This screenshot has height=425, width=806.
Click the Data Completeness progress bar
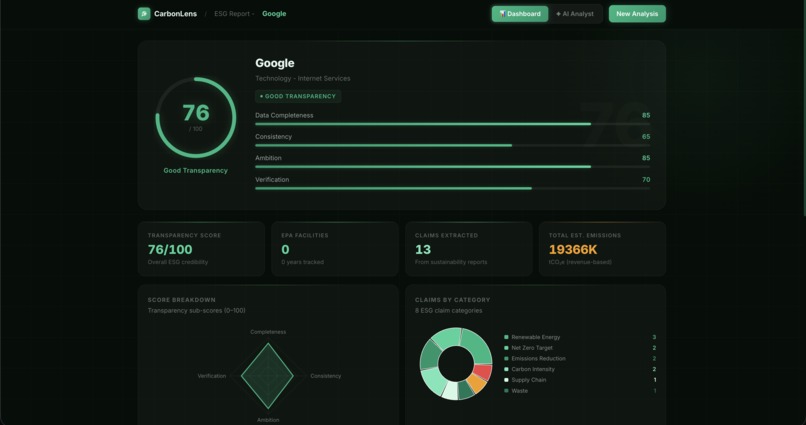point(452,124)
